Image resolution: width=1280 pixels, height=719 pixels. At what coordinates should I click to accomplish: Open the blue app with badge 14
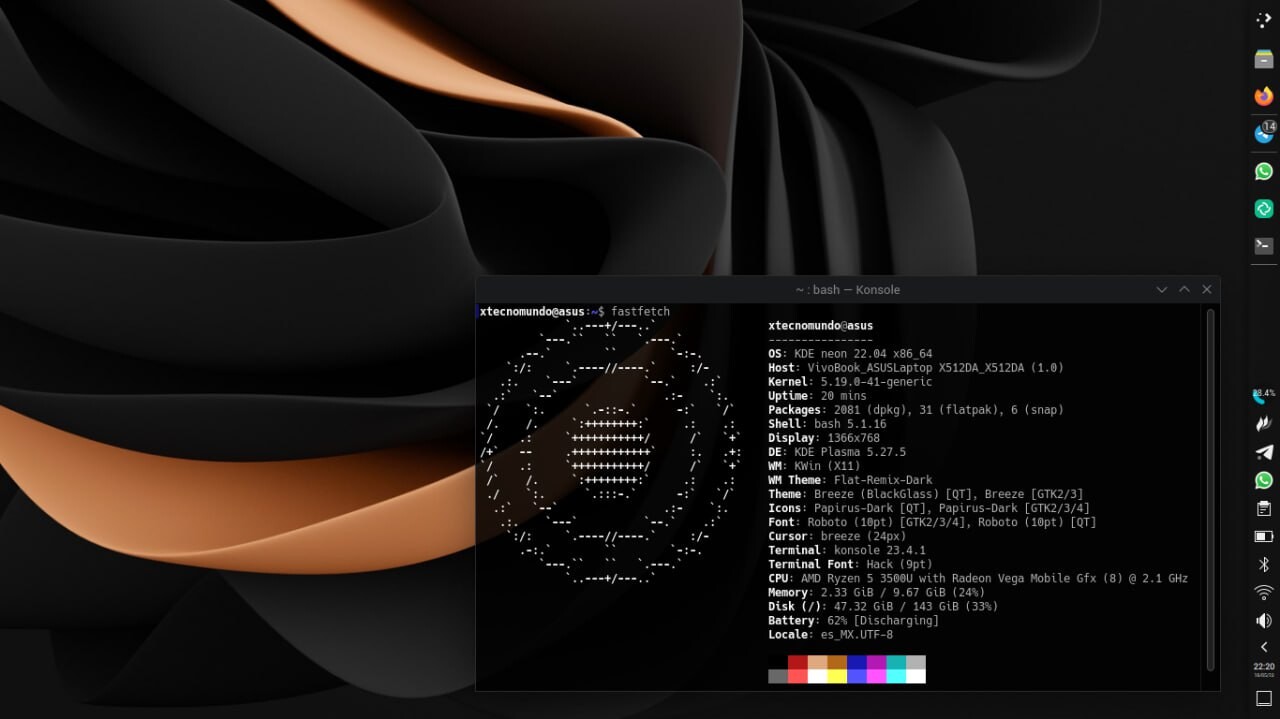(x=1264, y=133)
